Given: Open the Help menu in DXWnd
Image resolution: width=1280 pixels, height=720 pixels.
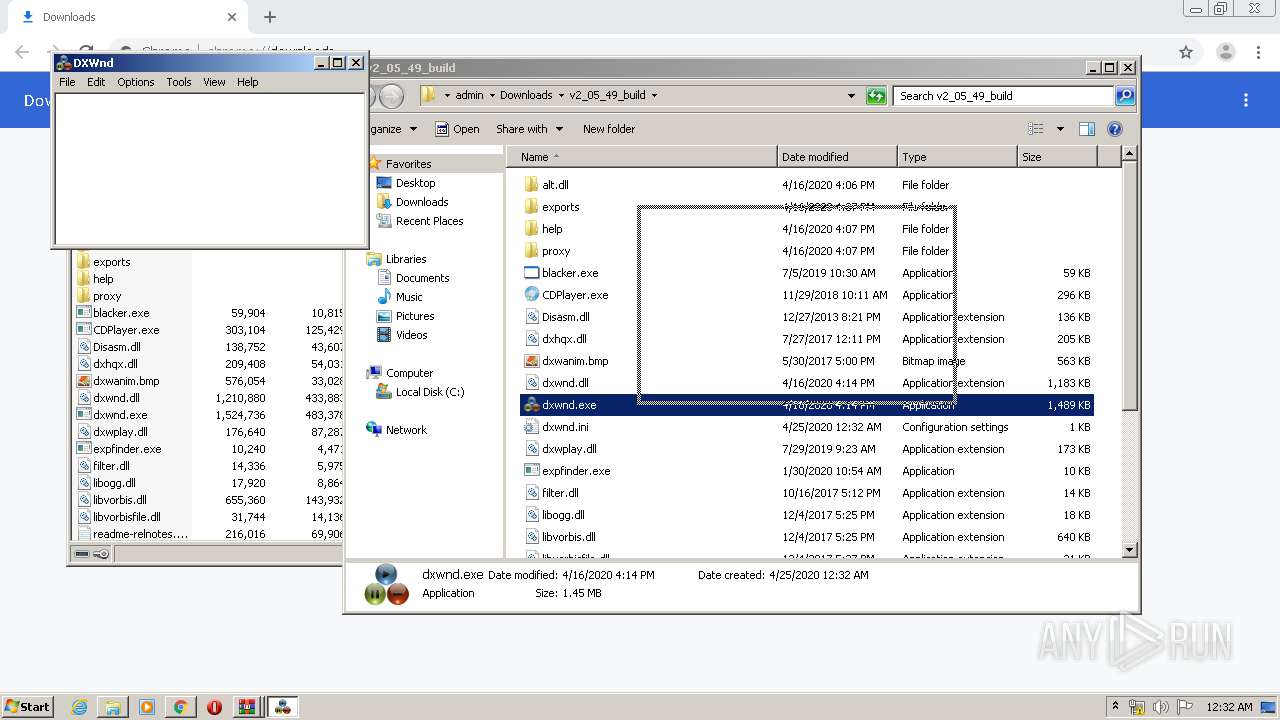Looking at the screenshot, I should (x=248, y=82).
